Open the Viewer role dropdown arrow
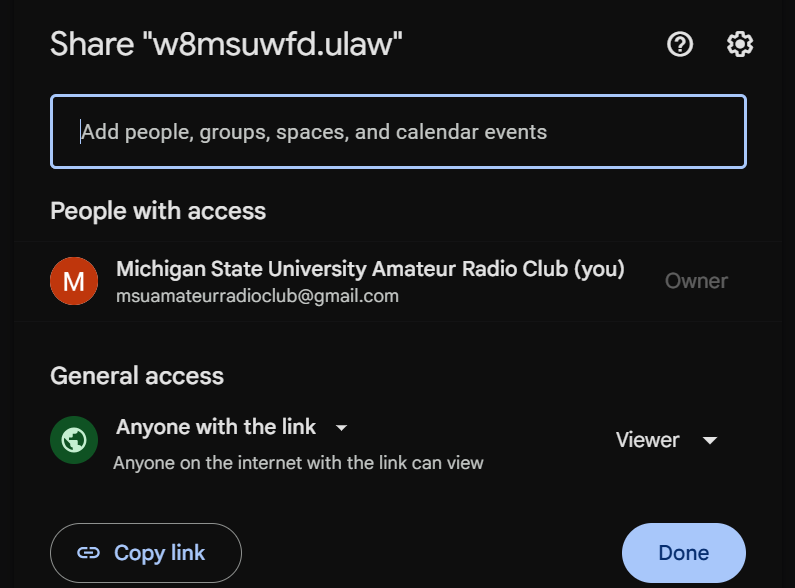Screen dimensions: 795x588 click(710, 441)
